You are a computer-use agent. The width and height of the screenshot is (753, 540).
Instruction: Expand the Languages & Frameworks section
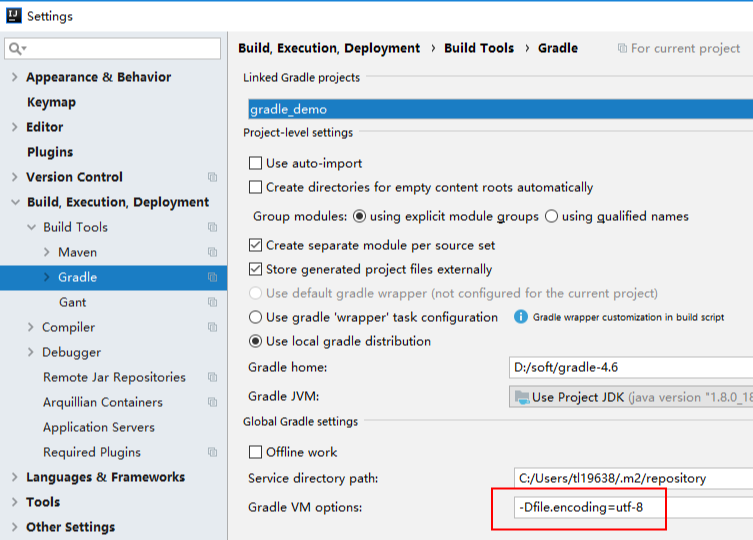point(14,477)
